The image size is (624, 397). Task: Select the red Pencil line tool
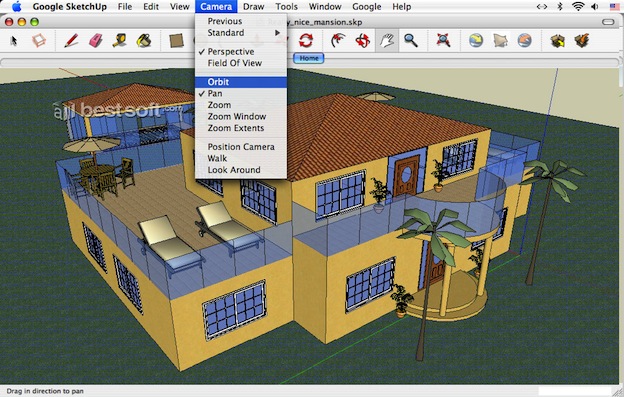(71, 41)
